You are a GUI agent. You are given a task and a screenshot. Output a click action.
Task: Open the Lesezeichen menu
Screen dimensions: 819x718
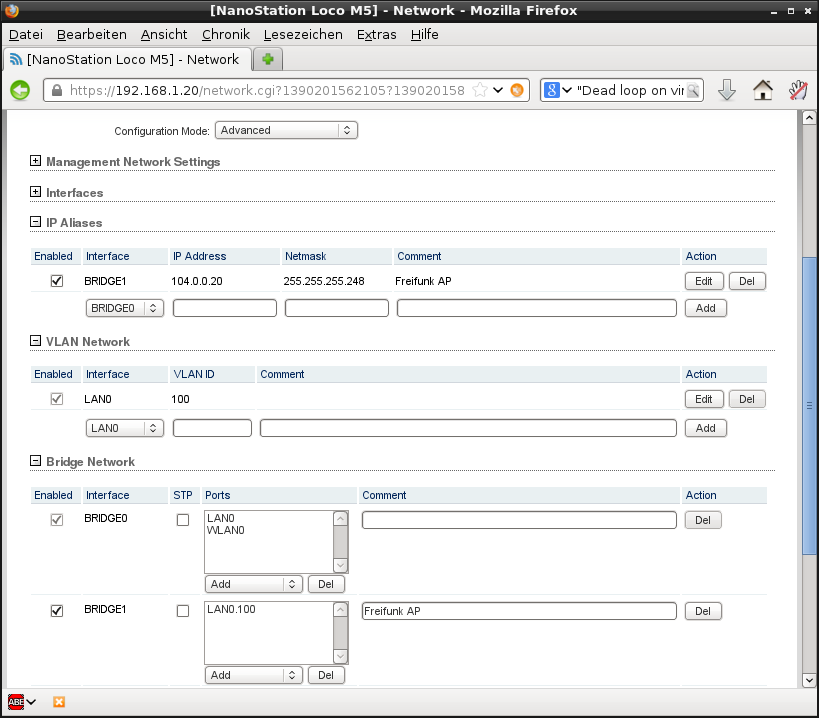coord(303,34)
